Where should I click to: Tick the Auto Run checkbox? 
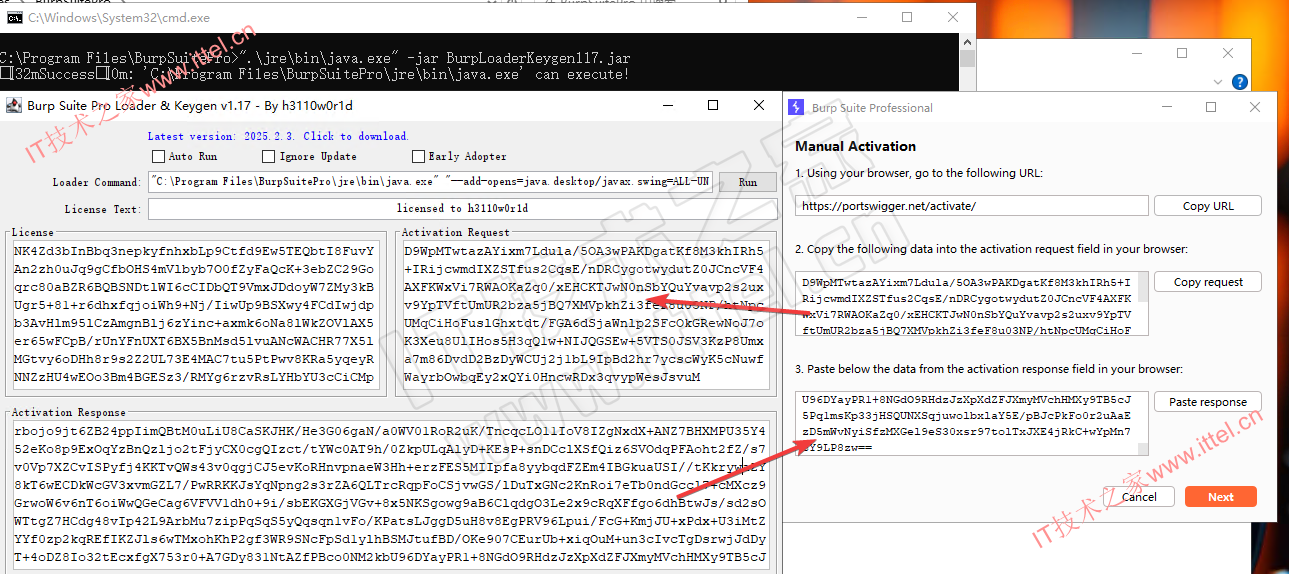coord(158,156)
